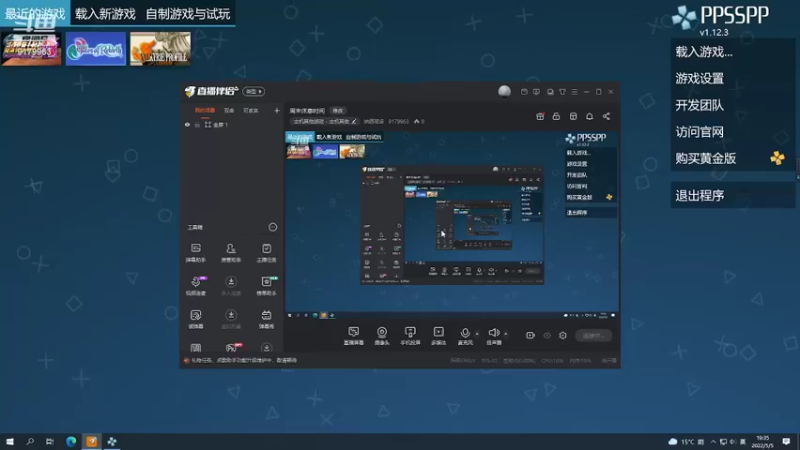
Task: Add a 手机投屏 phone cast source
Action: 410,336
